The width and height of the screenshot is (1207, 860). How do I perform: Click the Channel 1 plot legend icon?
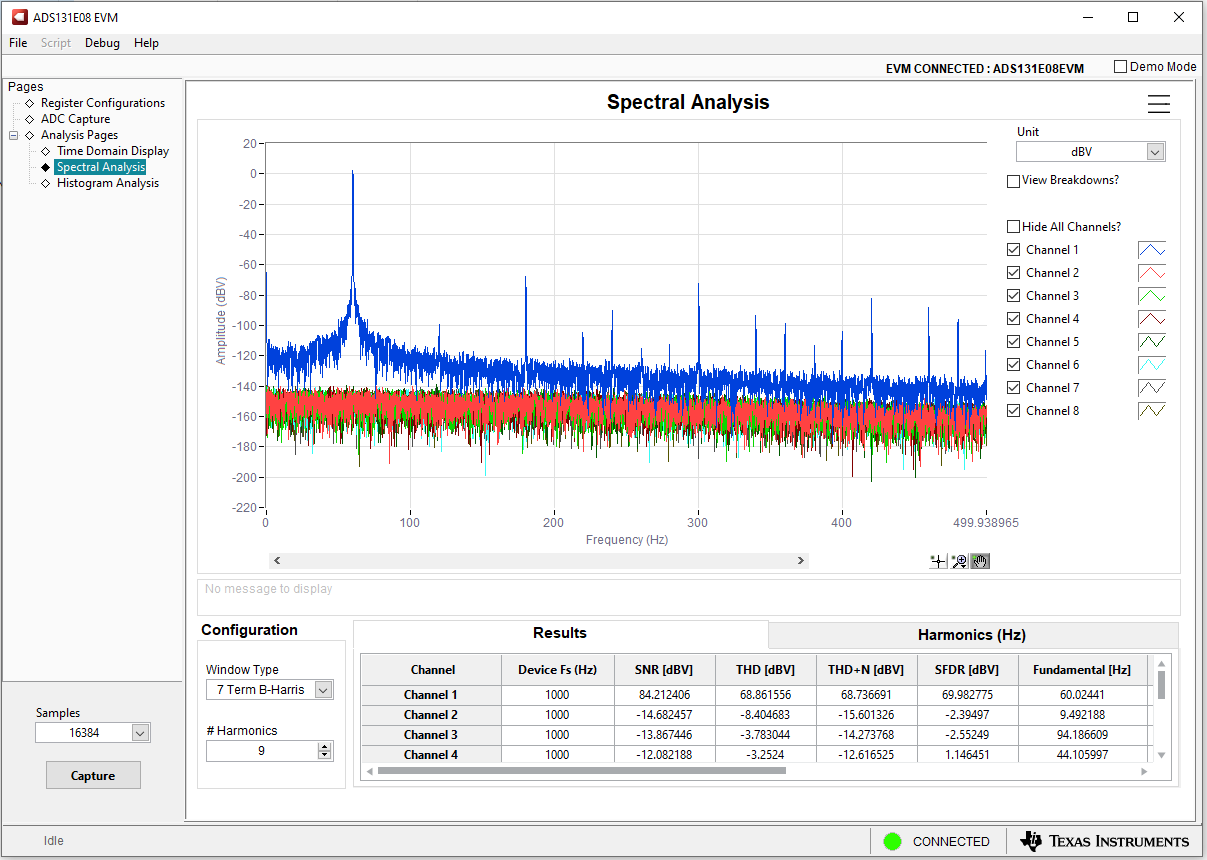click(x=1151, y=250)
